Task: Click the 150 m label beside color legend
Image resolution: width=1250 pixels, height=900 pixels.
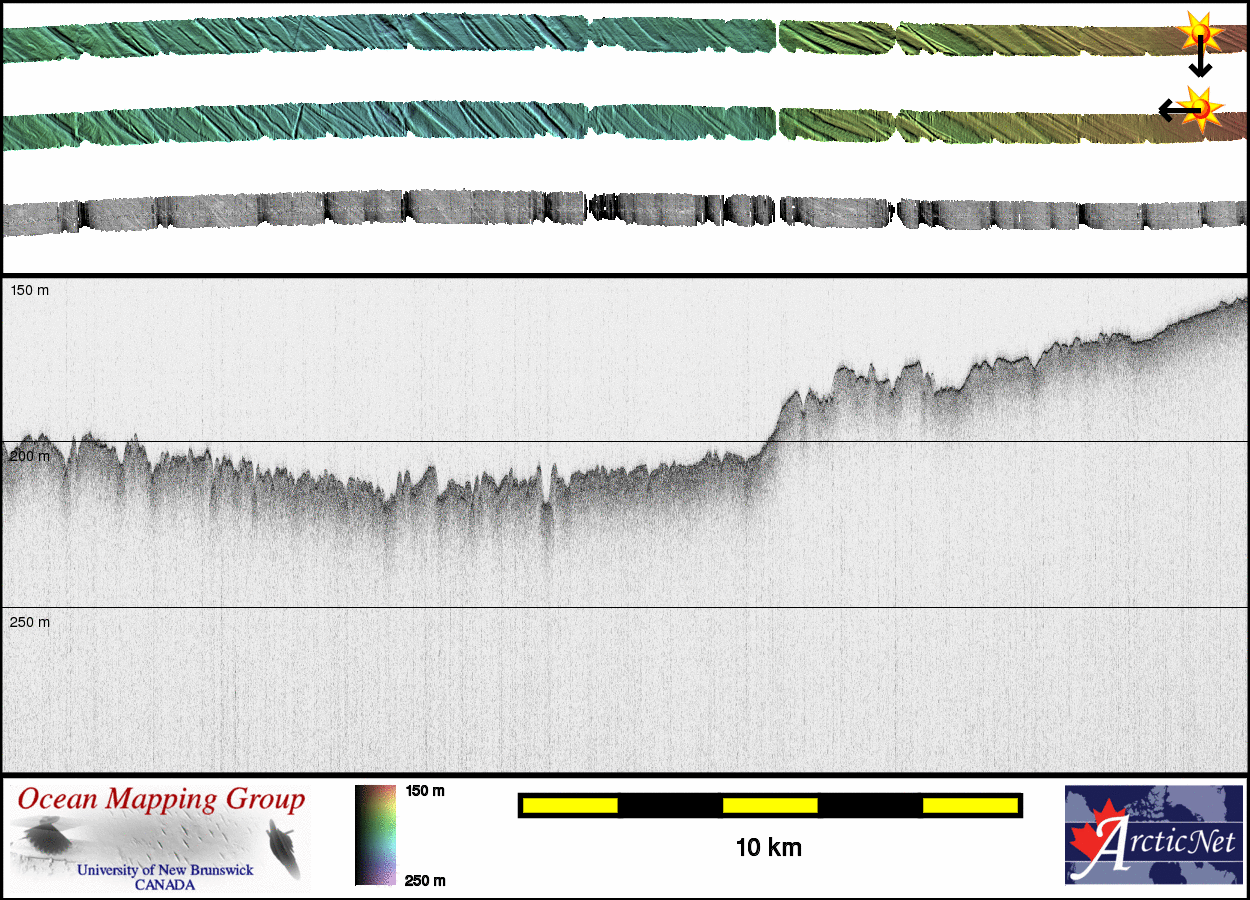Action: 425,791
